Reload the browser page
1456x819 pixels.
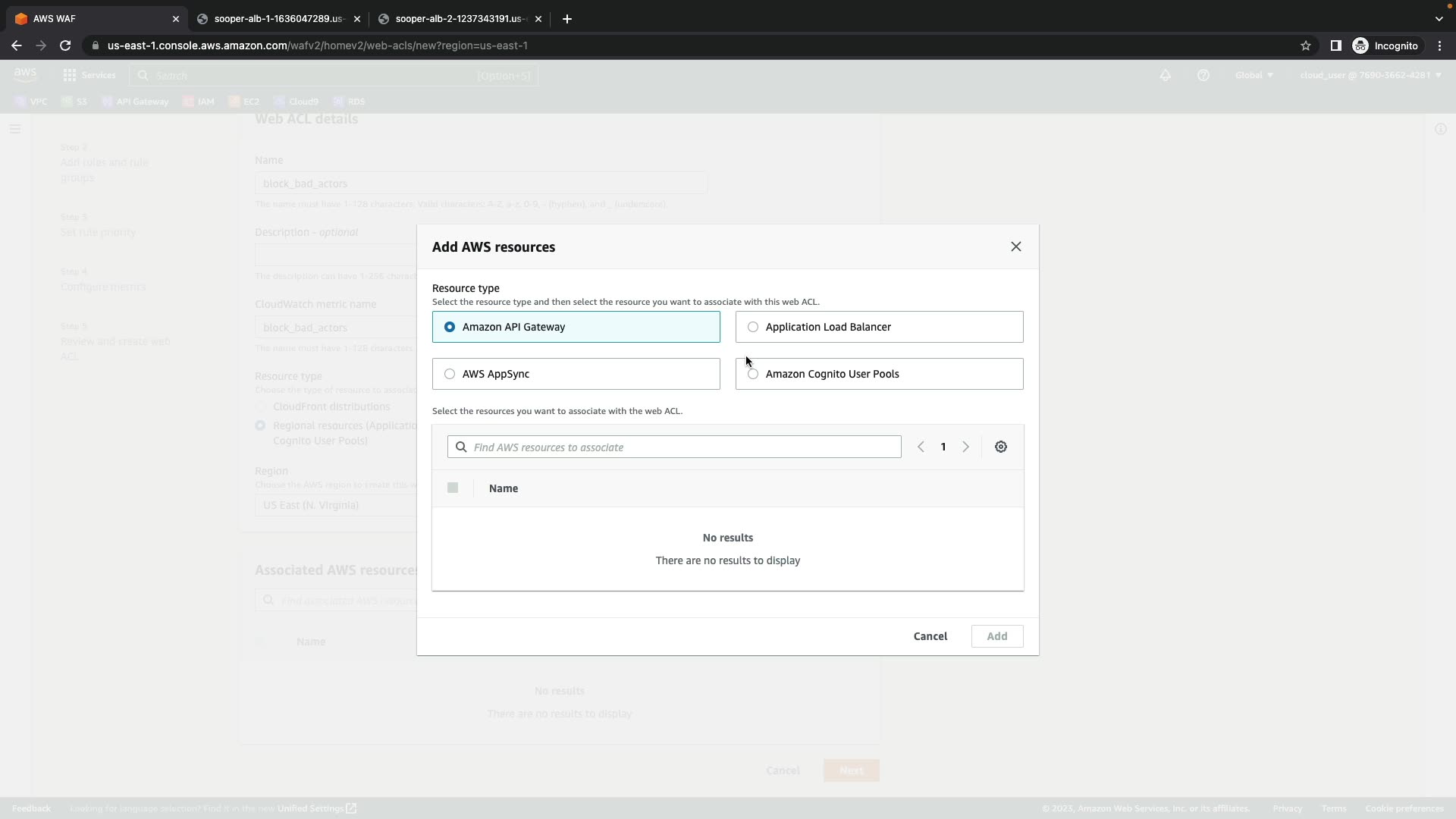point(65,45)
